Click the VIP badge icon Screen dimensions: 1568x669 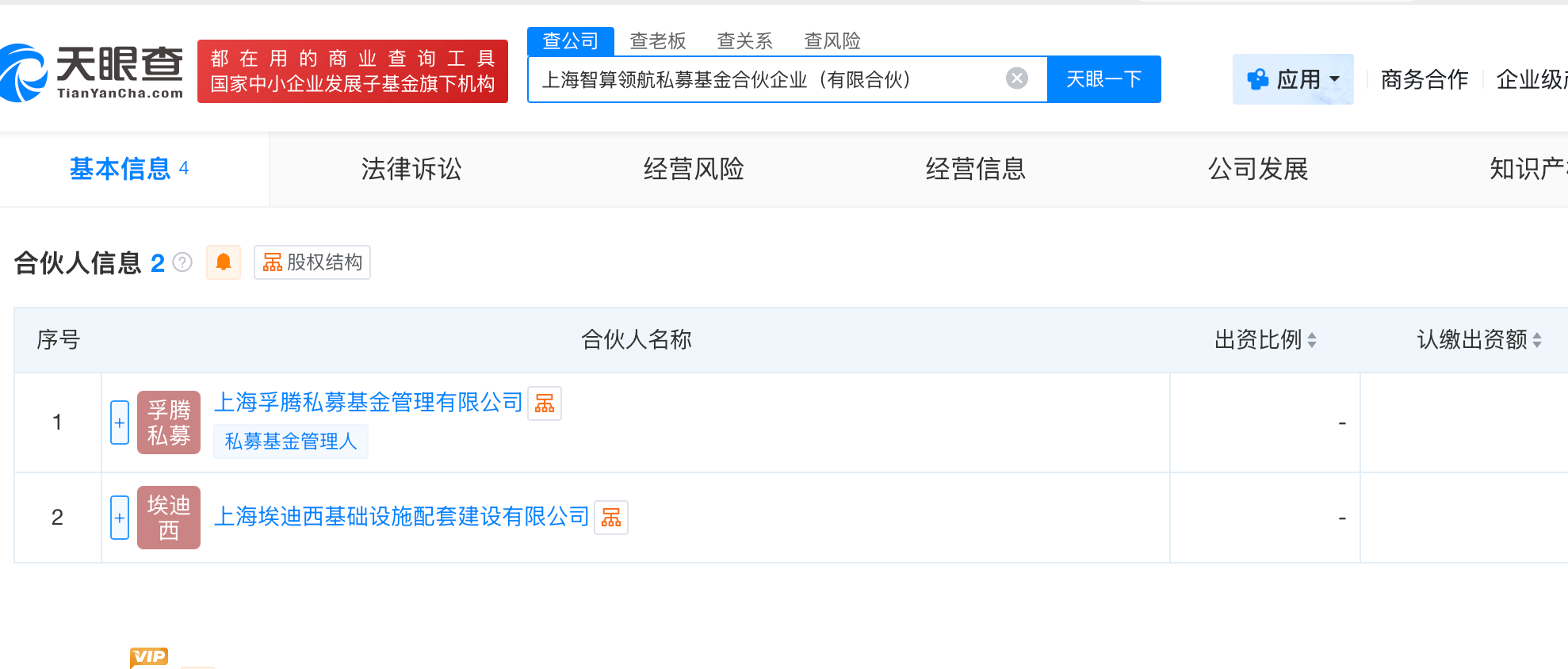149,657
